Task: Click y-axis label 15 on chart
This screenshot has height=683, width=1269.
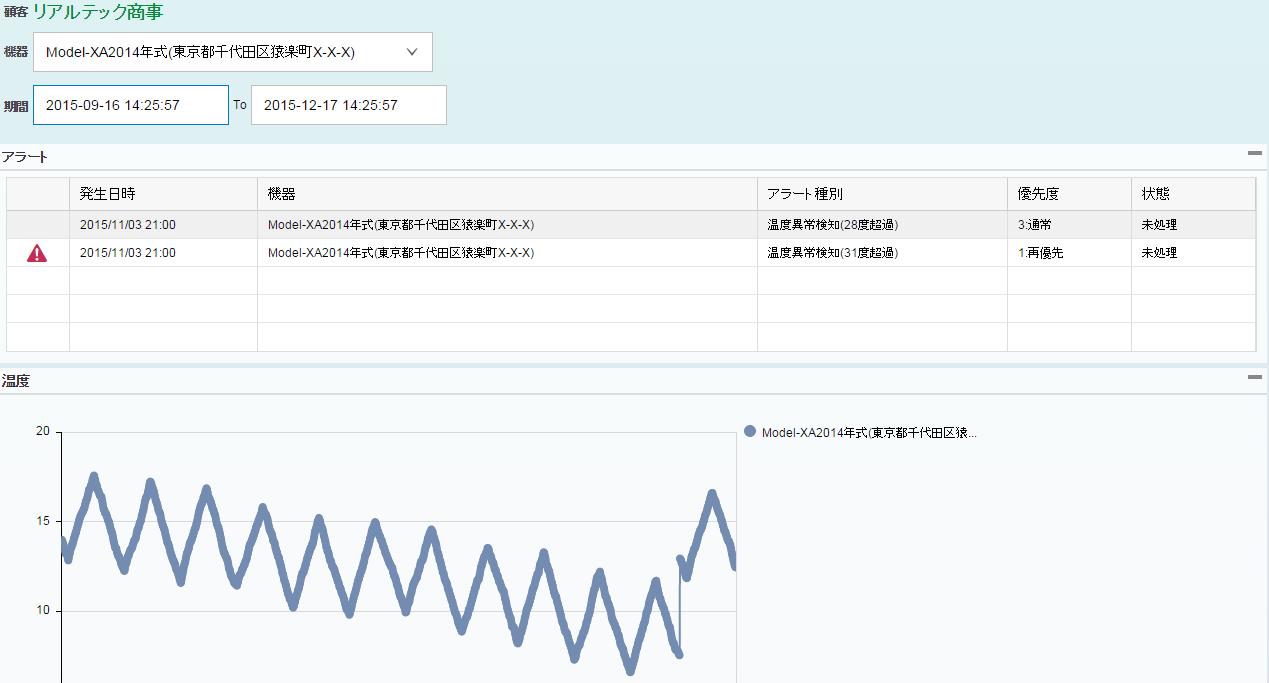Action: (42, 521)
